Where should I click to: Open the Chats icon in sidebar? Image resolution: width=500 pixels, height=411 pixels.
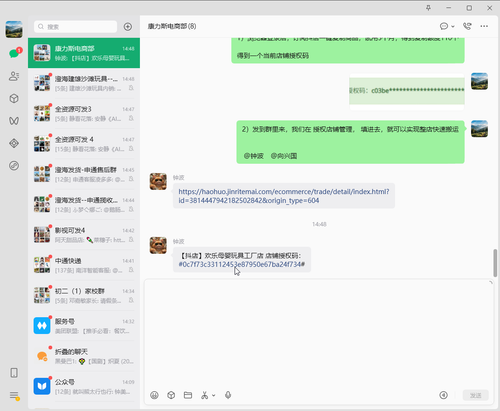(14, 53)
